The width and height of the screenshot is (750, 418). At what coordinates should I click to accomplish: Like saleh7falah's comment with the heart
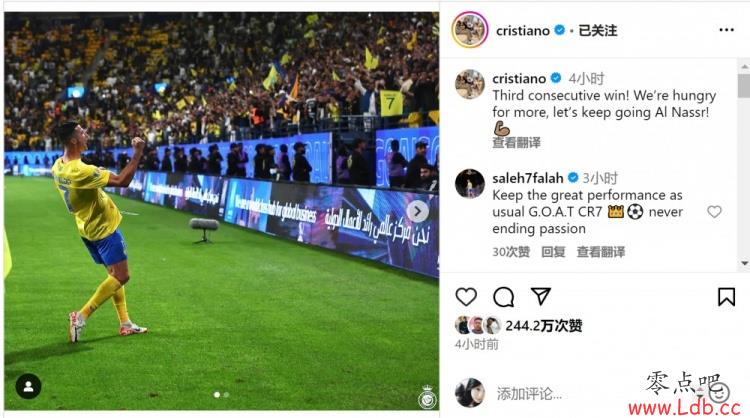tap(714, 211)
